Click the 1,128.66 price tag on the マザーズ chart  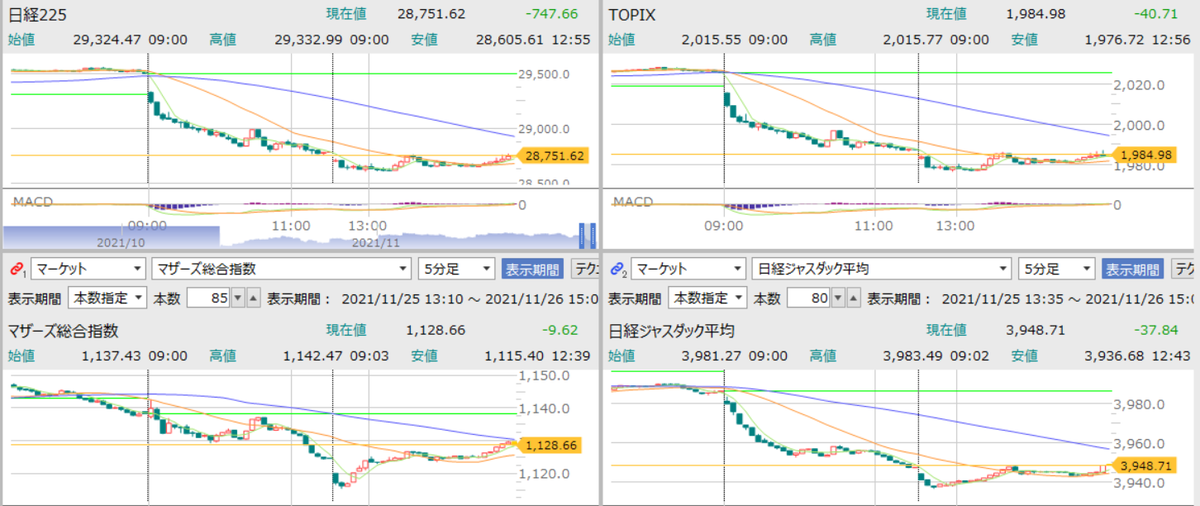(x=551, y=445)
